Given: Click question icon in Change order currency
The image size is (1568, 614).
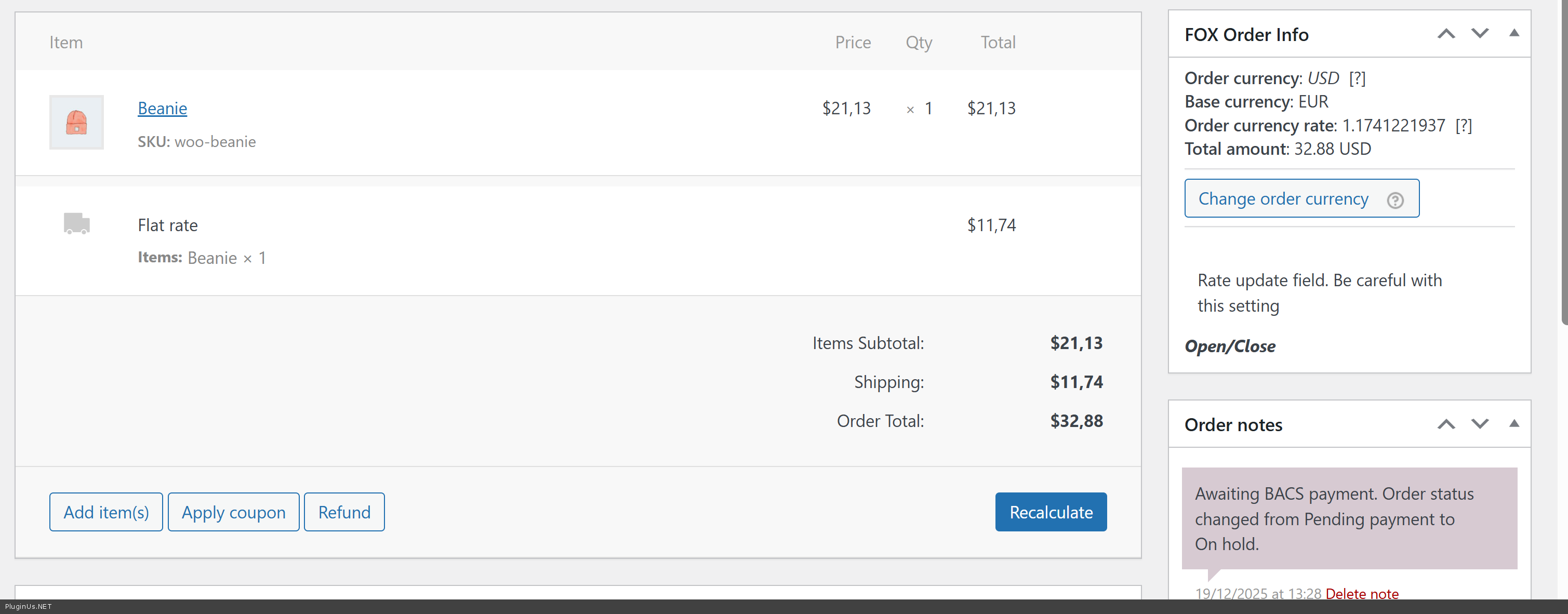Looking at the screenshot, I should 1394,199.
